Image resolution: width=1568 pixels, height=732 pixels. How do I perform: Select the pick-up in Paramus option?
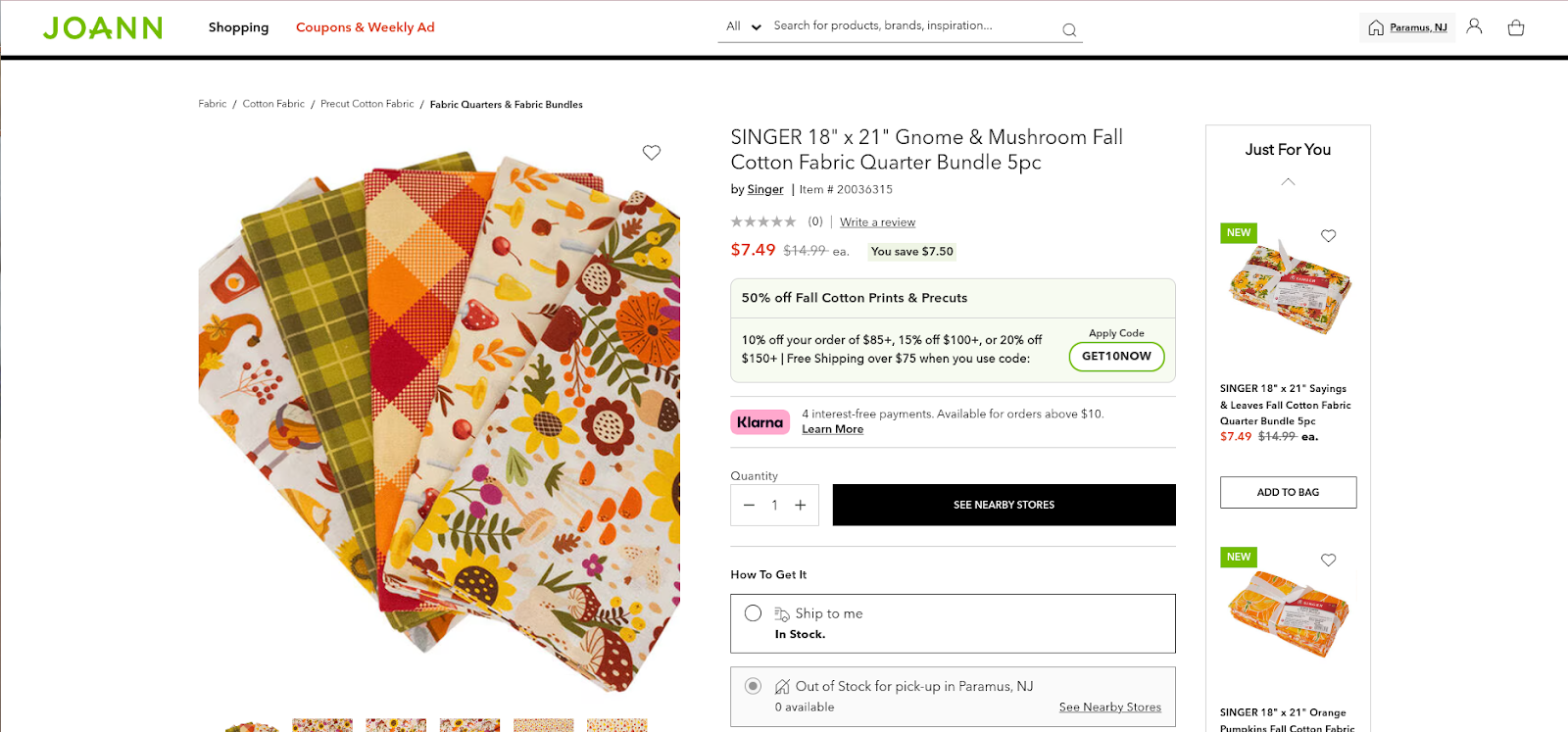pos(753,686)
